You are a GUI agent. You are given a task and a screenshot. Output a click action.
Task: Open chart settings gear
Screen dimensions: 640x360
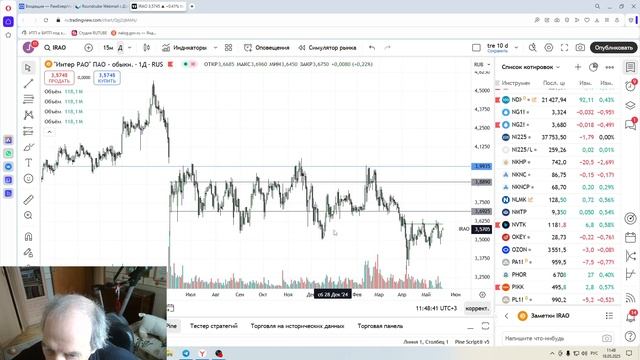[x=549, y=48]
